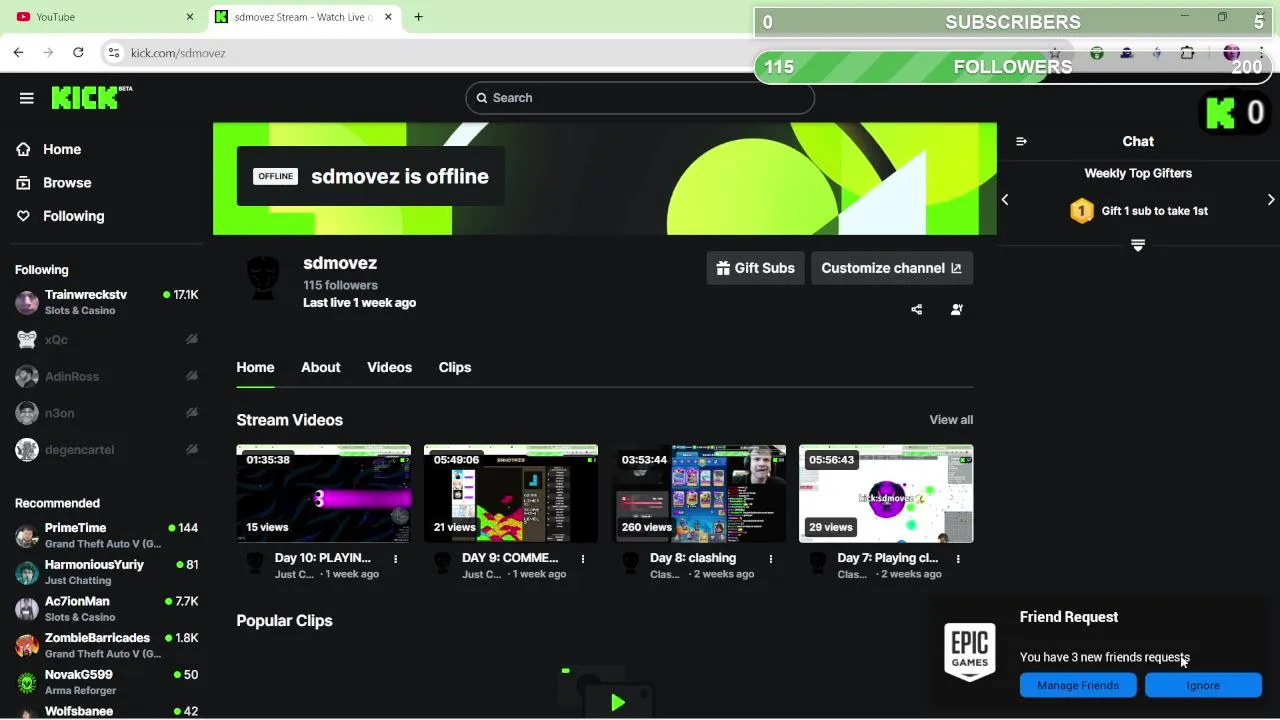Screen dimensions: 1280x720
Task: Open options menu for Day 8 video
Action: [x=770, y=559]
